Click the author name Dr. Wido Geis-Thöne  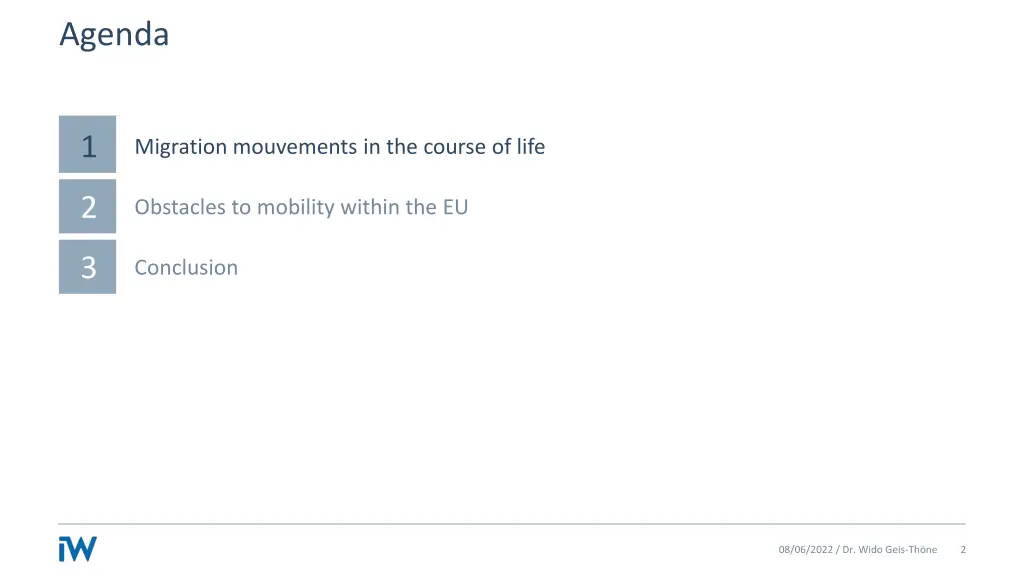[x=889, y=549]
